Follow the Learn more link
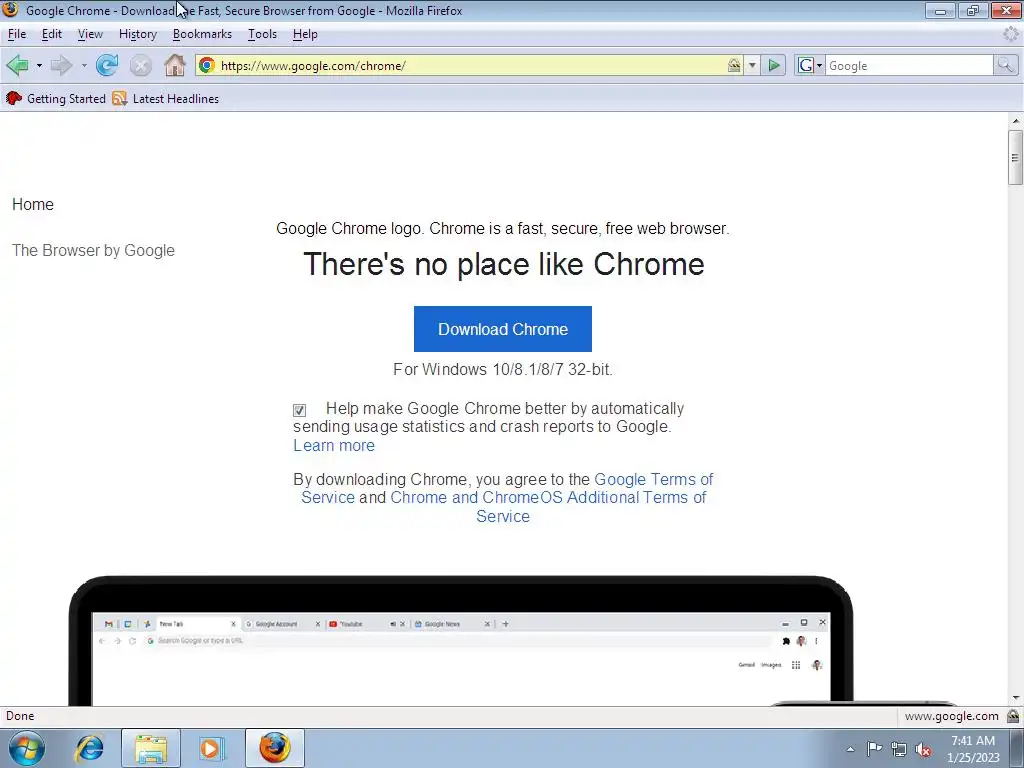Viewport: 1024px width, 768px height. click(334, 445)
